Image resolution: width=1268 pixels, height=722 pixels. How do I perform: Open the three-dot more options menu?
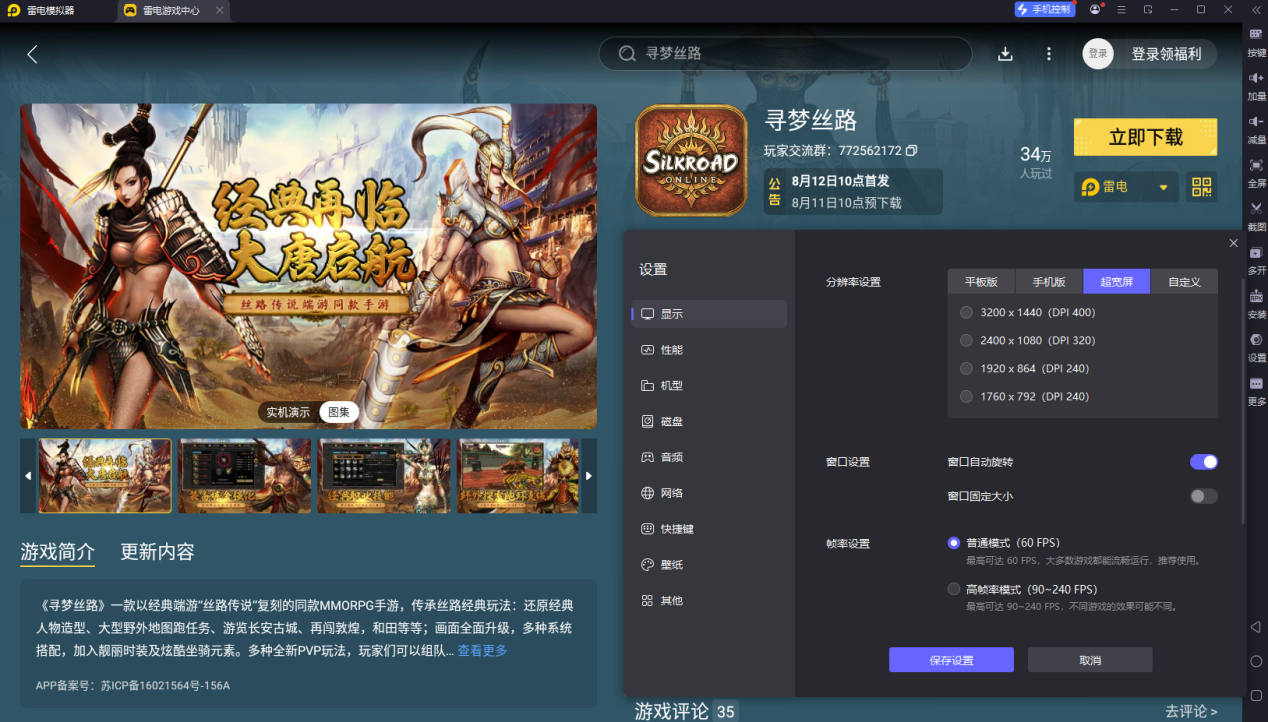(1048, 54)
